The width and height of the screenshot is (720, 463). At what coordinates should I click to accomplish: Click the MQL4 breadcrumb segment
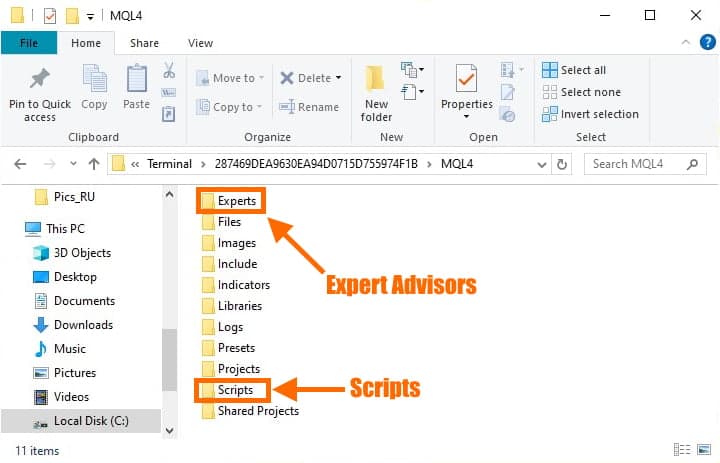coord(457,164)
